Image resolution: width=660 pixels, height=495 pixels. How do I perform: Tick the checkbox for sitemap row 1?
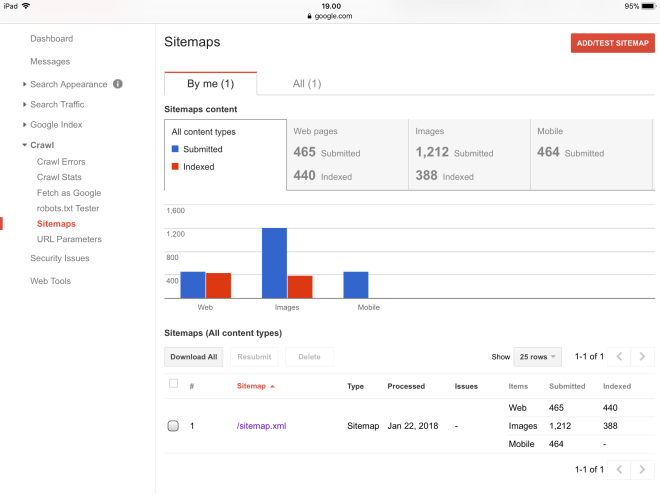[x=173, y=426]
